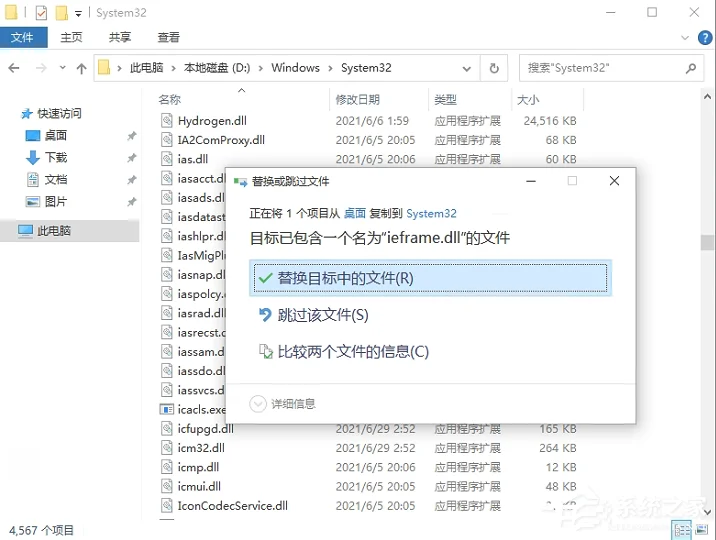The image size is (716, 540).
Task: Open 桌面 in quick access
Action: (46, 135)
